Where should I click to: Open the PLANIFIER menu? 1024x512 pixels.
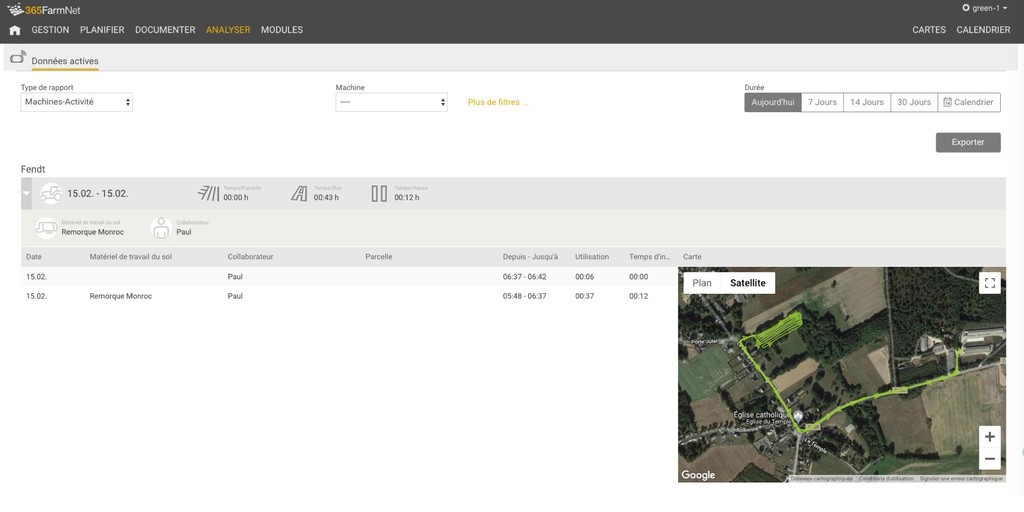(x=102, y=30)
